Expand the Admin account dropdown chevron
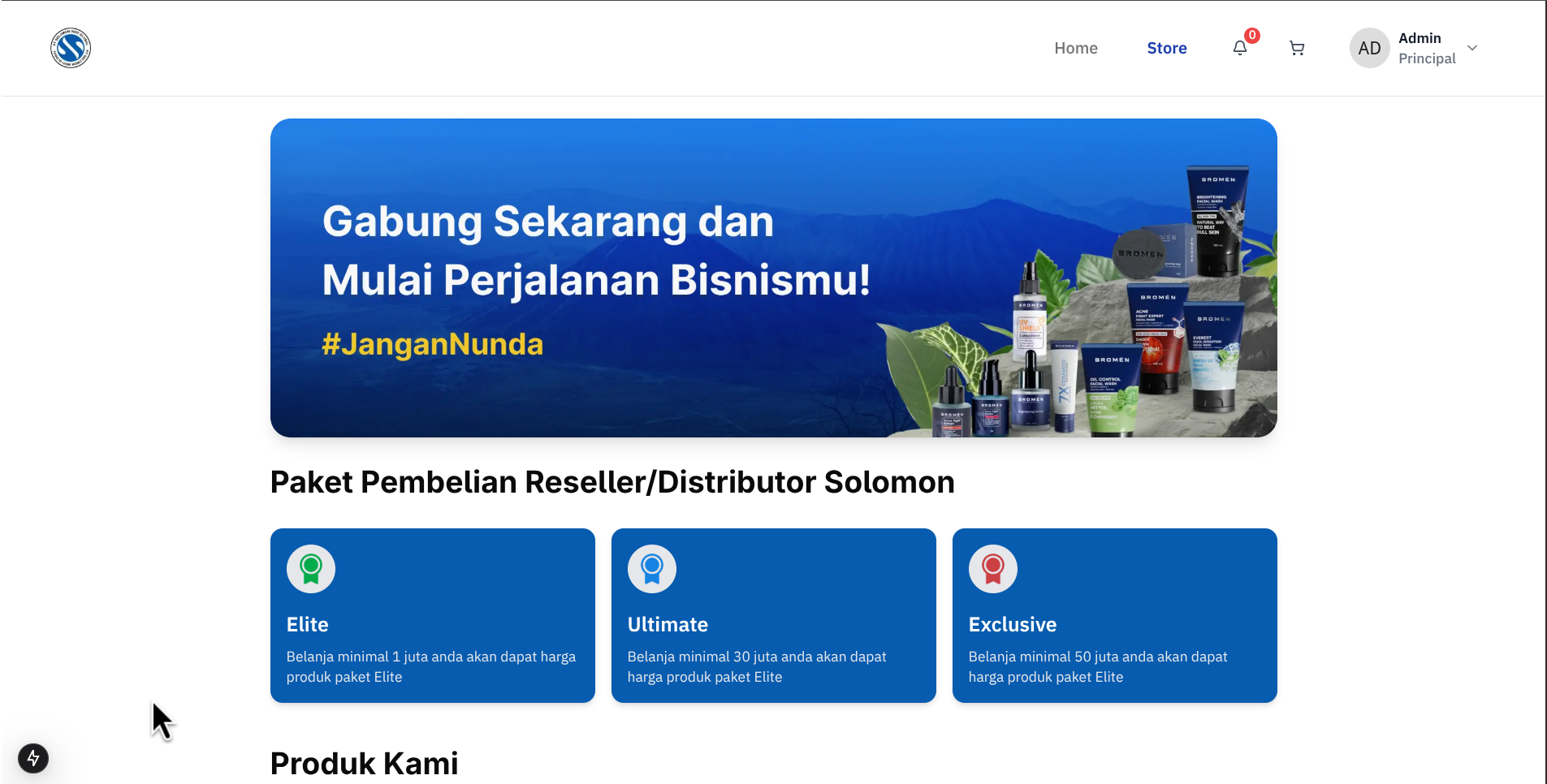1547x784 pixels. (x=1472, y=48)
